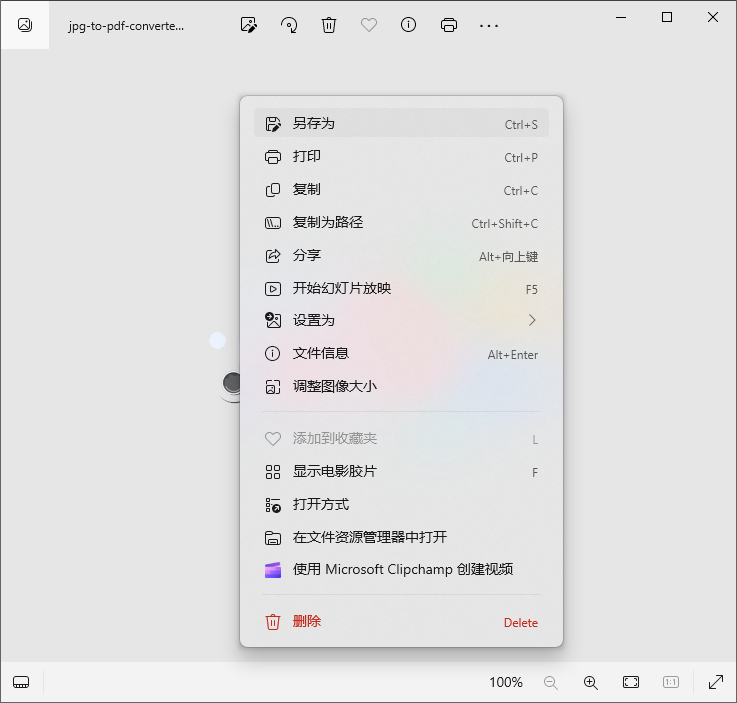Choose 另存为 from the context menu

click(401, 123)
